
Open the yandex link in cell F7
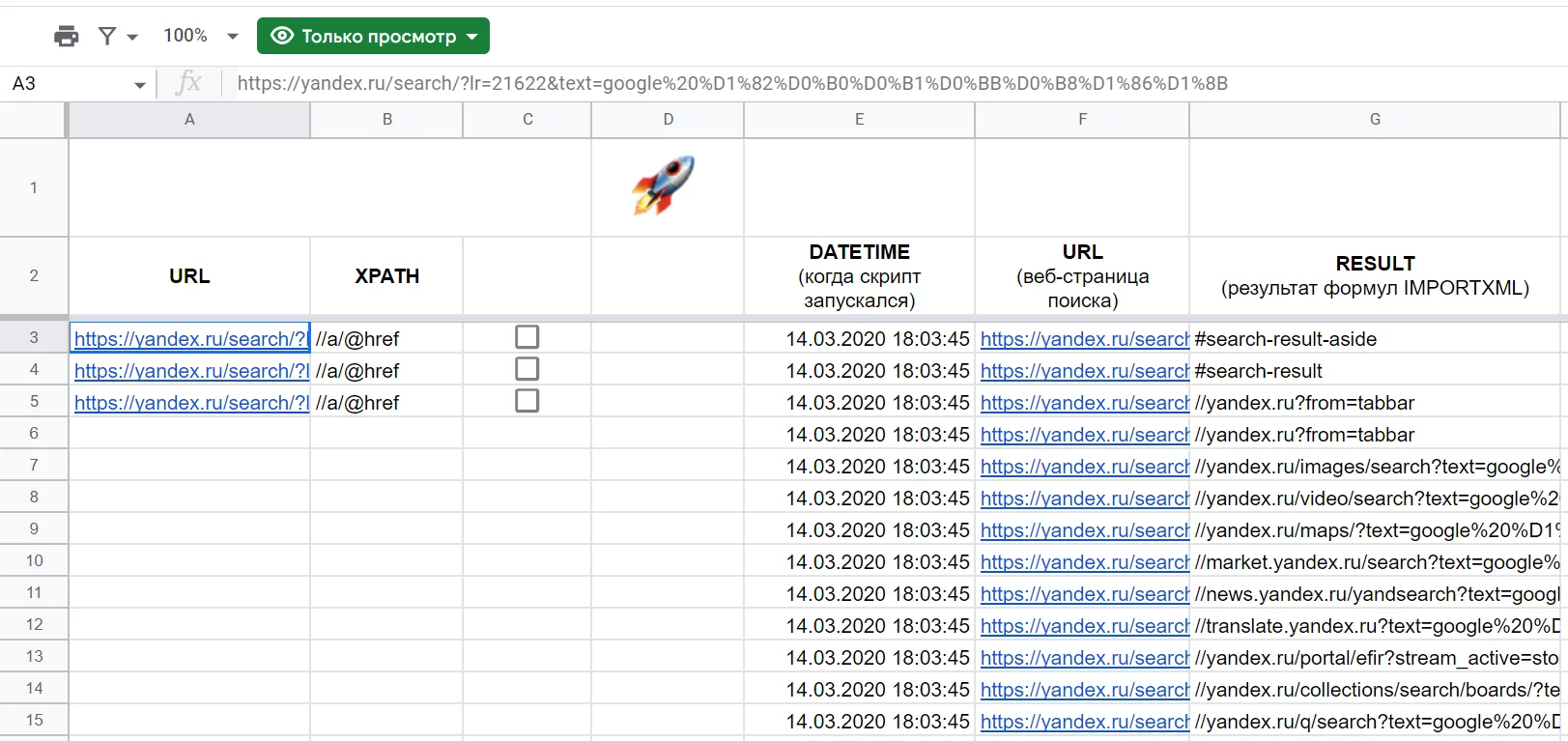pyautogui.click(x=1084, y=467)
